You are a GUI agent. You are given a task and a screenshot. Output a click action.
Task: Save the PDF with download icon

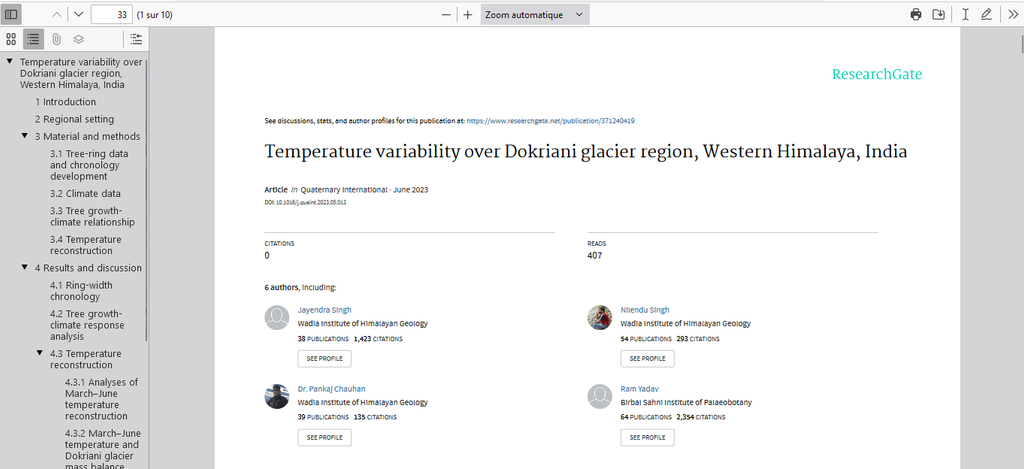tap(938, 14)
